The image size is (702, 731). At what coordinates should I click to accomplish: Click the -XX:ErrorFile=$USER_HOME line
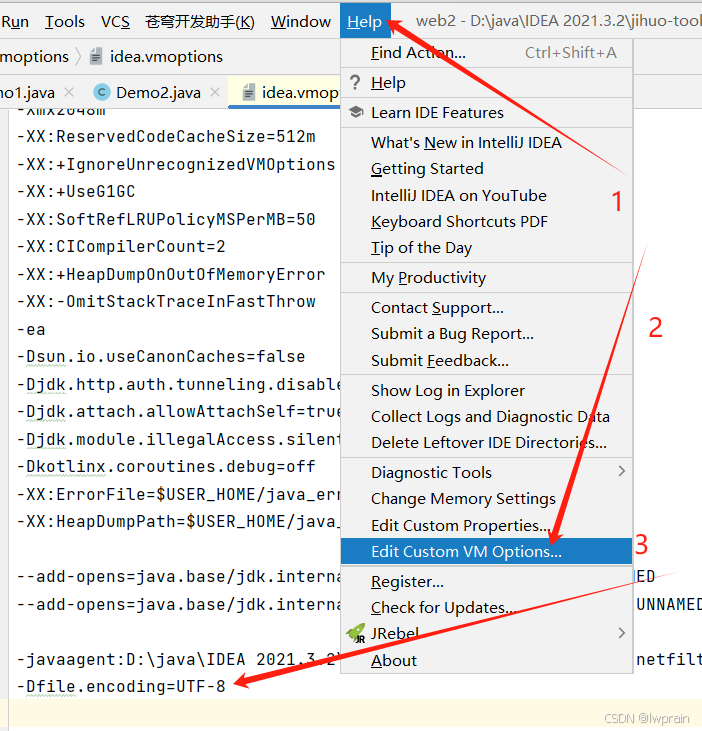[x=178, y=494]
